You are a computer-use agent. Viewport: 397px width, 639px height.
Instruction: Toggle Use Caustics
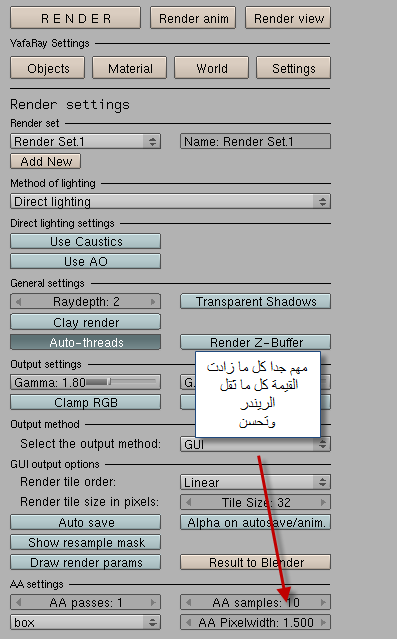(86, 241)
